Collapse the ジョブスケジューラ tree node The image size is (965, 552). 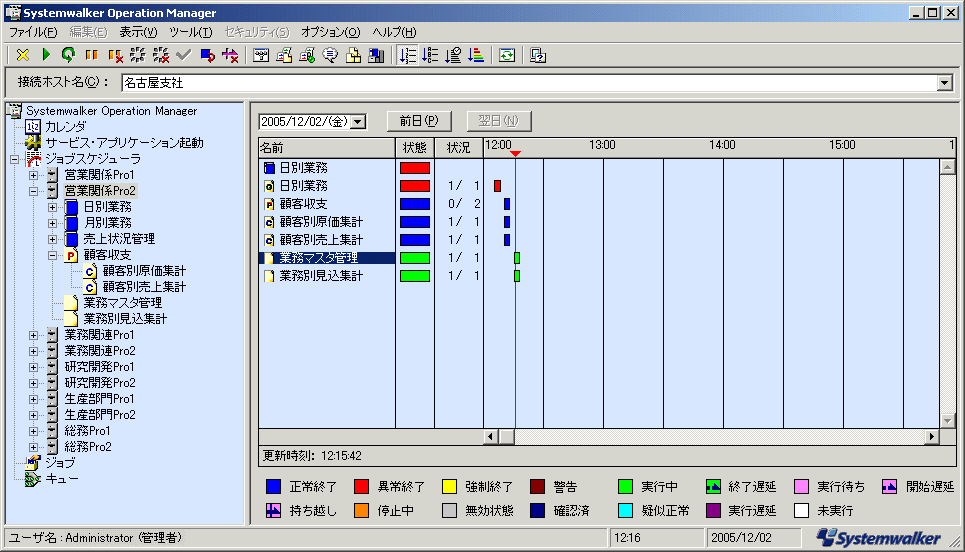pyautogui.click(x=14, y=159)
